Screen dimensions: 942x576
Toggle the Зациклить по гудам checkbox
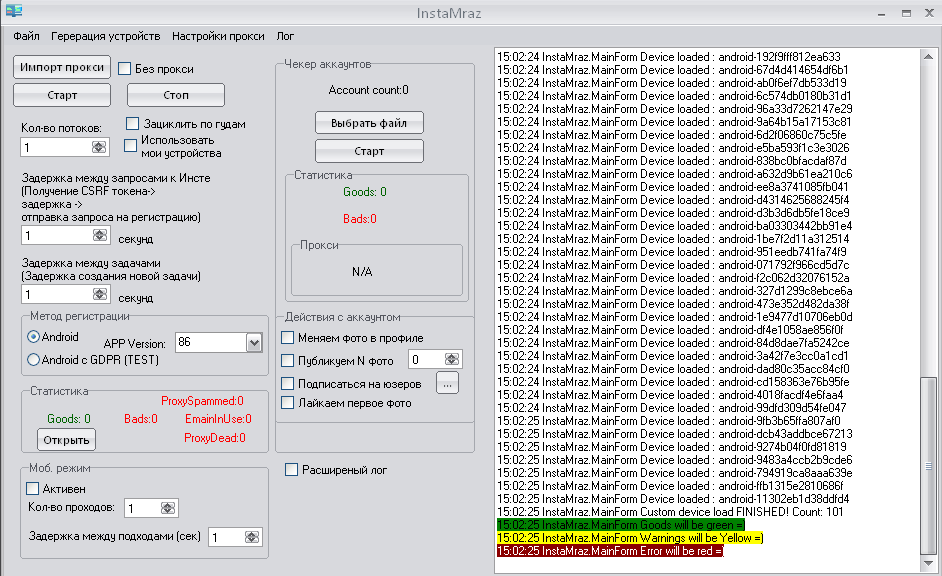(x=135, y=124)
